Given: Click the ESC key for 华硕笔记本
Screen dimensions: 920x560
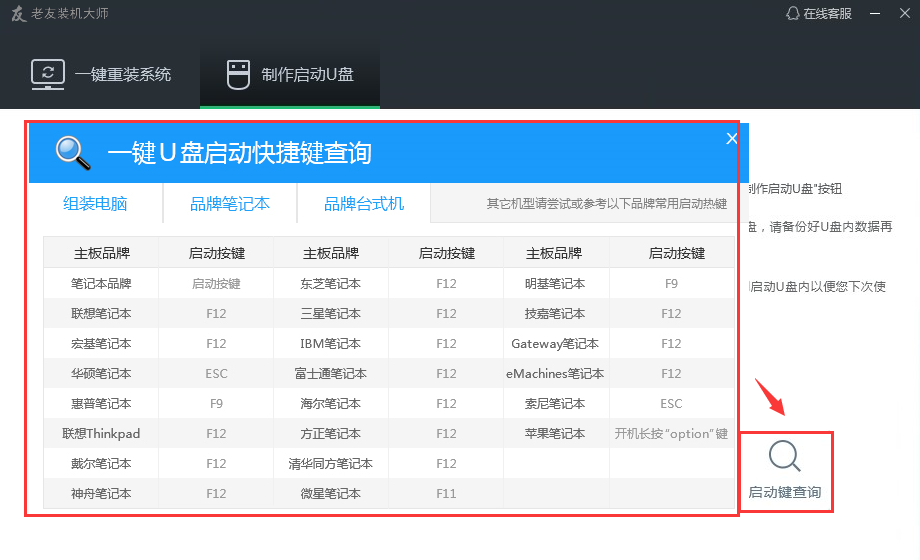Looking at the screenshot, I should pos(216,373).
